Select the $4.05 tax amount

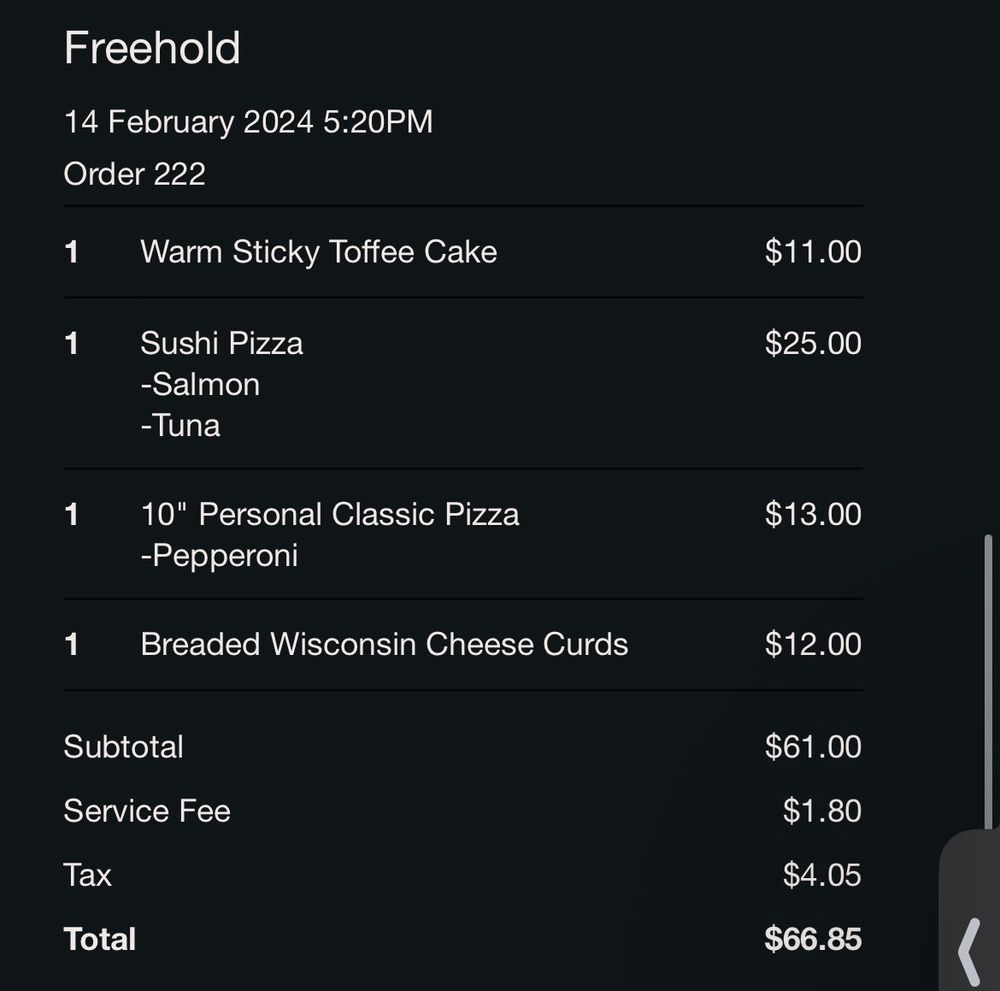[x=821, y=875]
